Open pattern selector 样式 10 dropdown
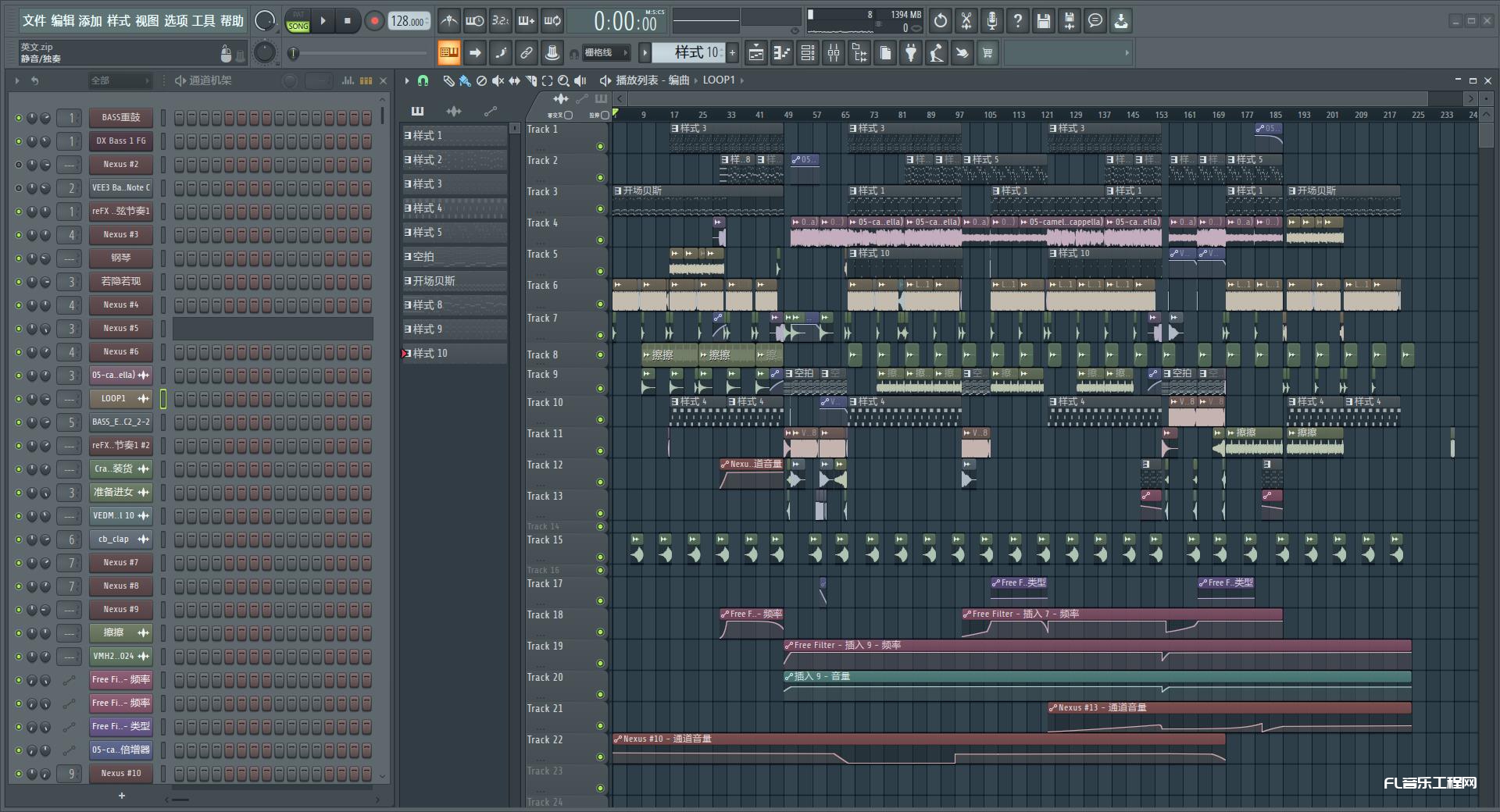The image size is (1500, 812). 687,53
